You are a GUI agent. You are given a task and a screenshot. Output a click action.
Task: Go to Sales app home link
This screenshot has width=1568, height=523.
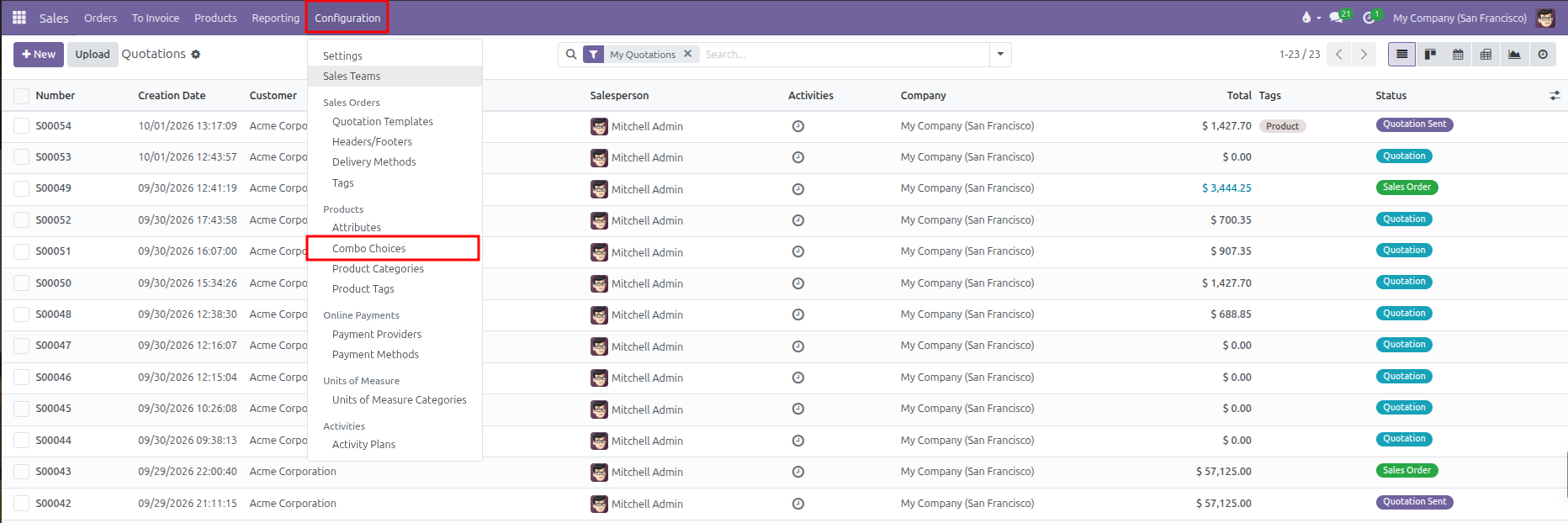pyautogui.click(x=54, y=18)
